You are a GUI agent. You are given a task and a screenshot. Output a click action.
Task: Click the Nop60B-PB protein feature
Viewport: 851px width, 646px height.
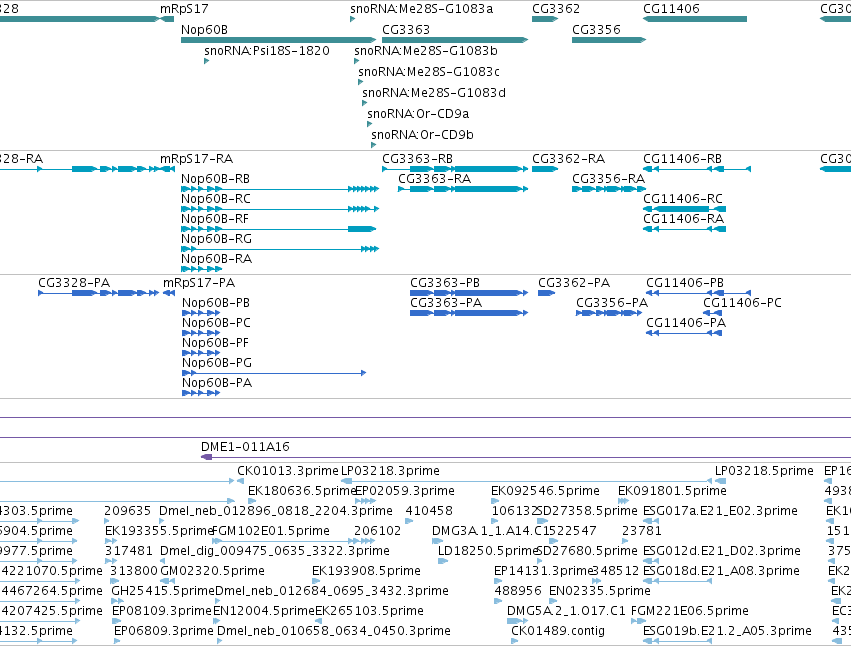pyautogui.click(x=201, y=313)
